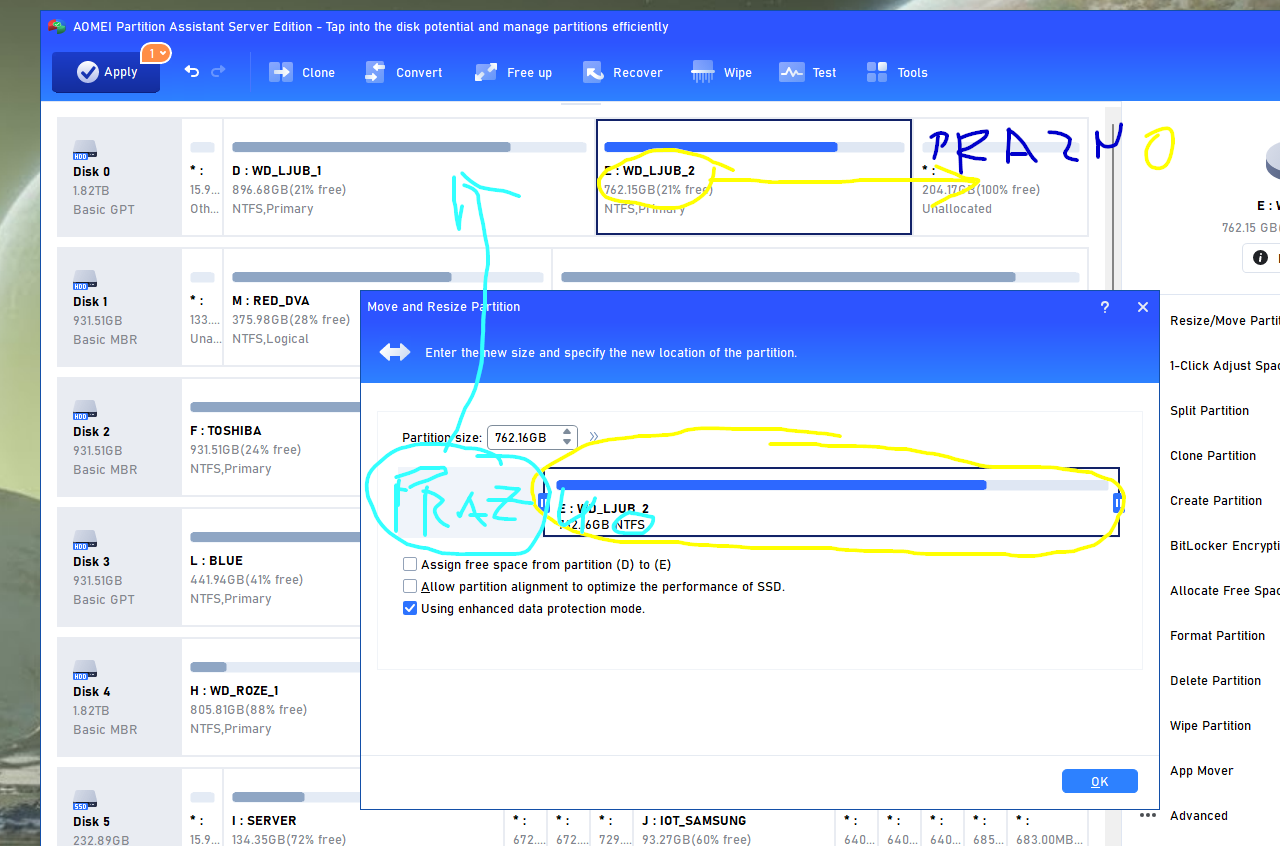This screenshot has height=846, width=1280.
Task: Select Allocate Free Space in the right panel
Action: coord(1225,591)
